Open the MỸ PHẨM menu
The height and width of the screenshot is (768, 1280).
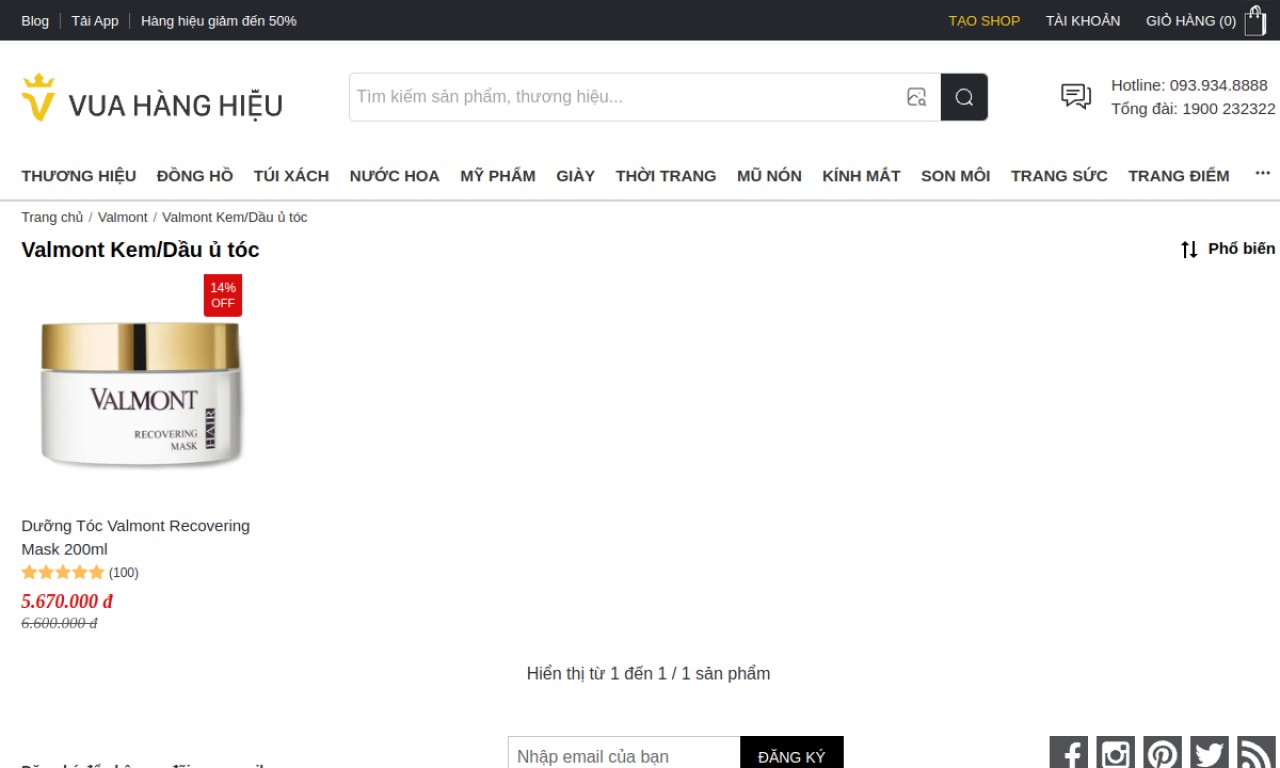coord(498,176)
